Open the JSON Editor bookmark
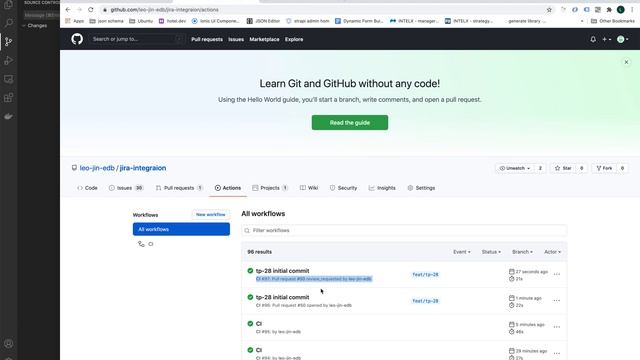Image resolution: width=640 pixels, height=360 pixels. 263,21
